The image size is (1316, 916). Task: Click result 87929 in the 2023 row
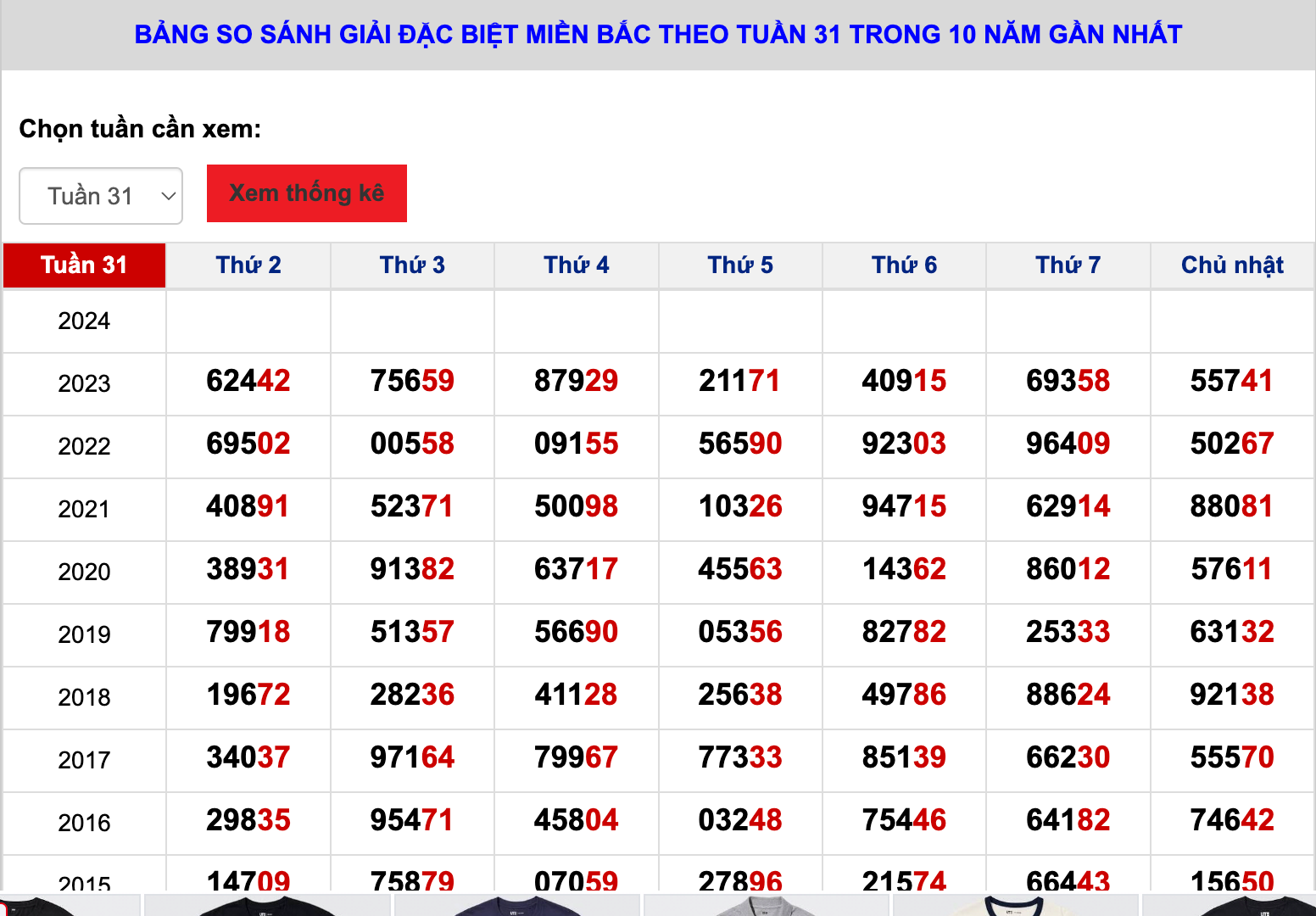tap(577, 381)
